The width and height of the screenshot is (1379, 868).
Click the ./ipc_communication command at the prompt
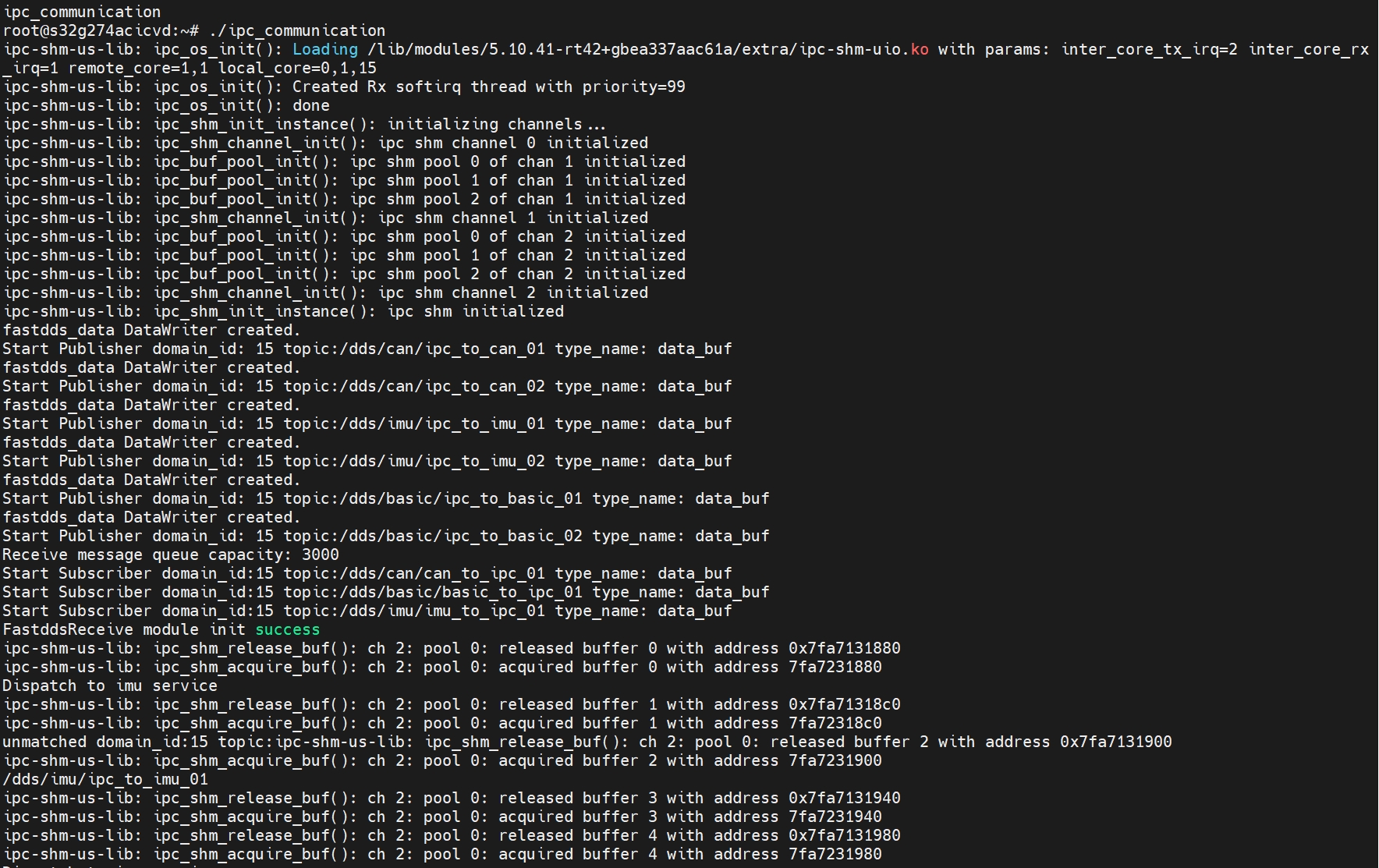tap(297, 31)
